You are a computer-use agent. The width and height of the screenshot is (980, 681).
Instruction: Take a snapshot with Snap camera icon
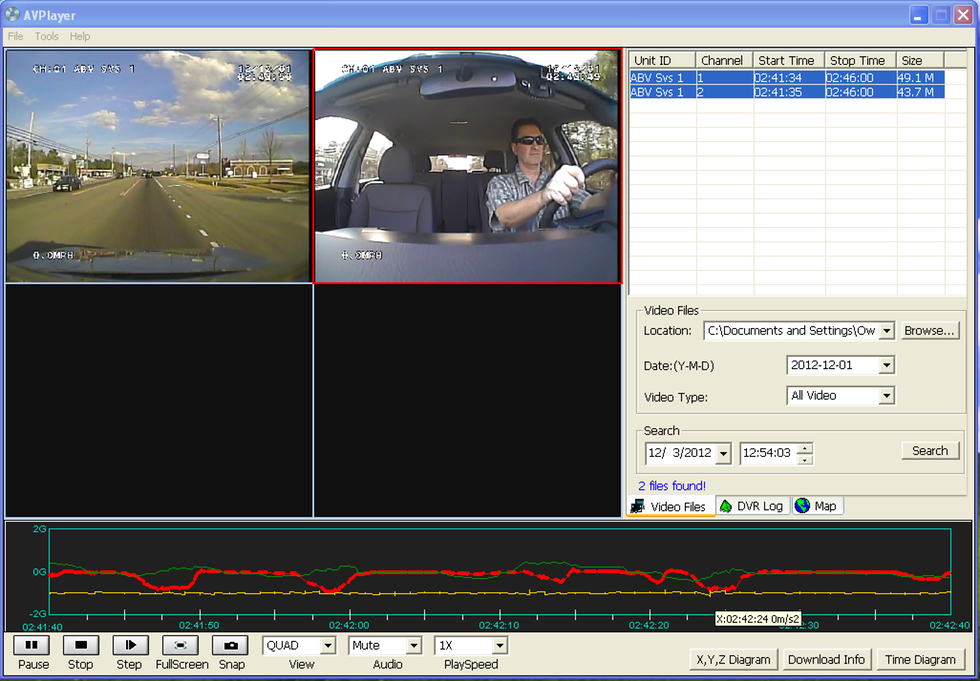pos(231,646)
